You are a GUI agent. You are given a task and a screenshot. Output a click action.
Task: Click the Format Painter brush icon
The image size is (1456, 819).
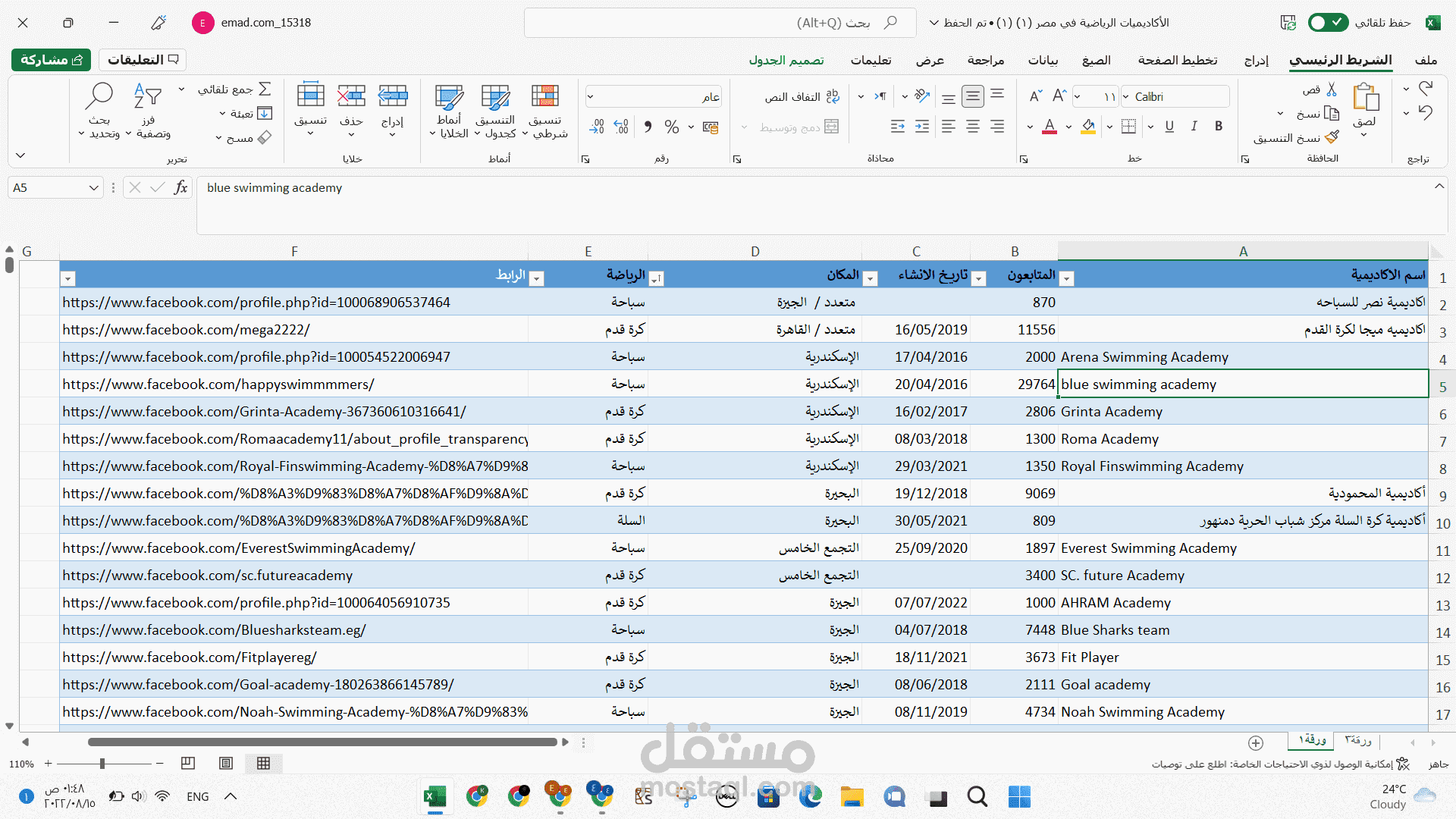pyautogui.click(x=1332, y=137)
